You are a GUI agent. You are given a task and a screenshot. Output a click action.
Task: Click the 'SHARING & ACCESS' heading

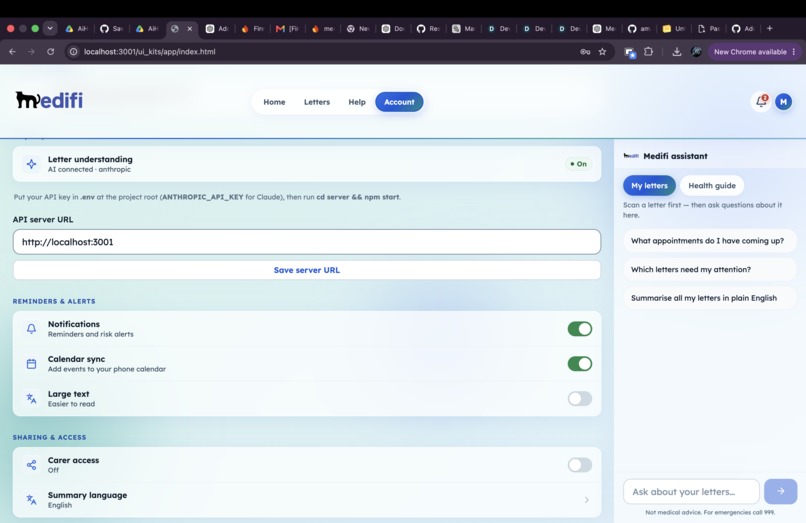(x=49, y=437)
